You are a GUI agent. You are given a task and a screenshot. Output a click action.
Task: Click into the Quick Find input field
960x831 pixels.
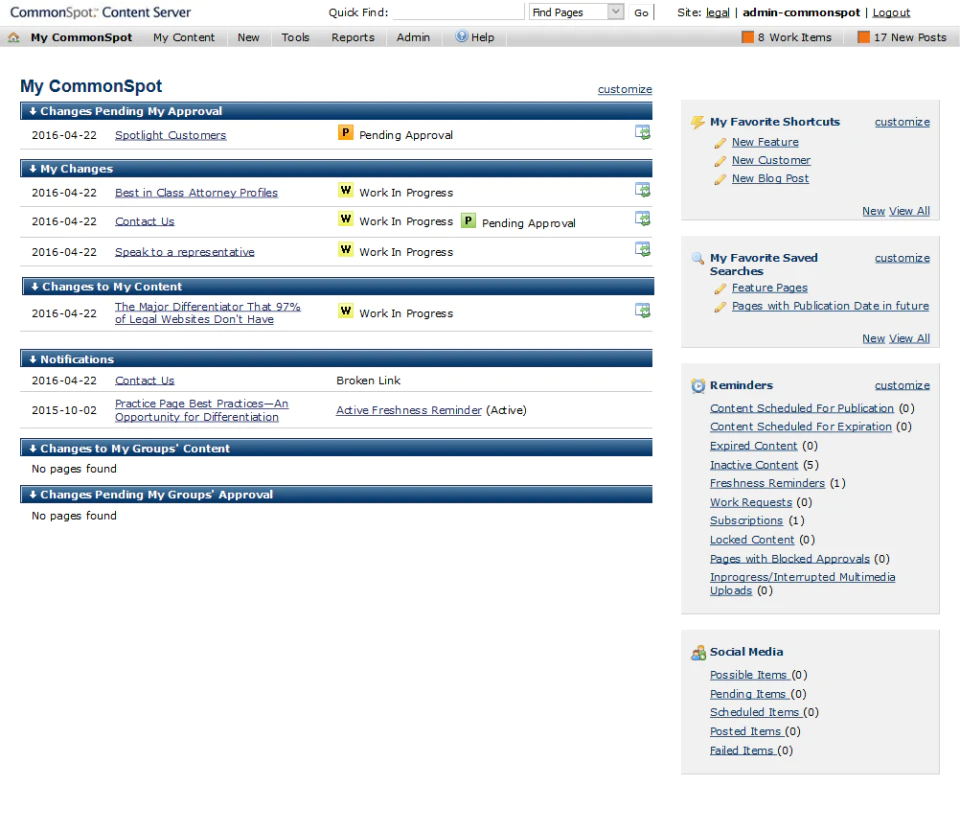[x=459, y=12]
